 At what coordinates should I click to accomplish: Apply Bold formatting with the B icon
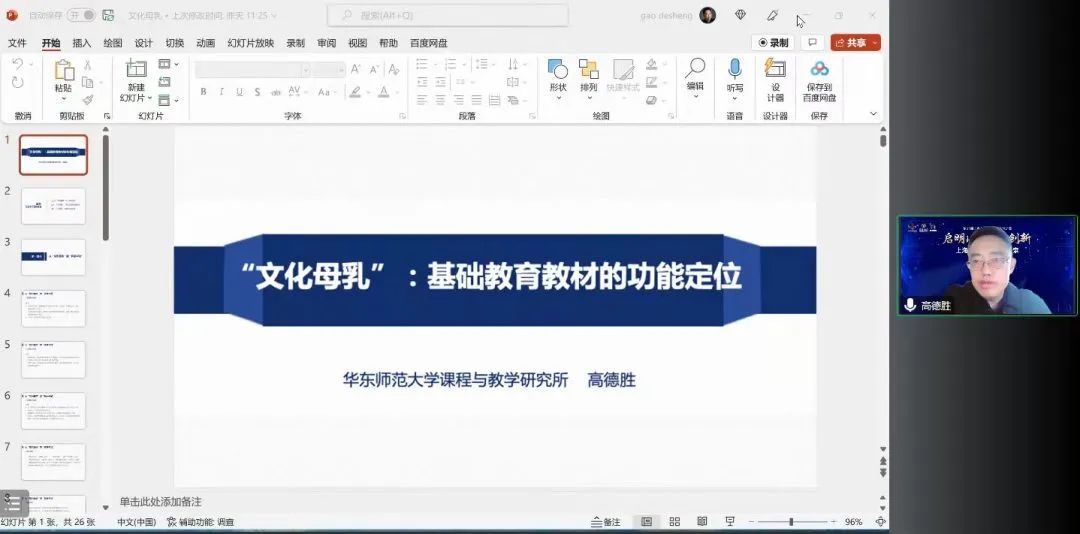[203, 92]
